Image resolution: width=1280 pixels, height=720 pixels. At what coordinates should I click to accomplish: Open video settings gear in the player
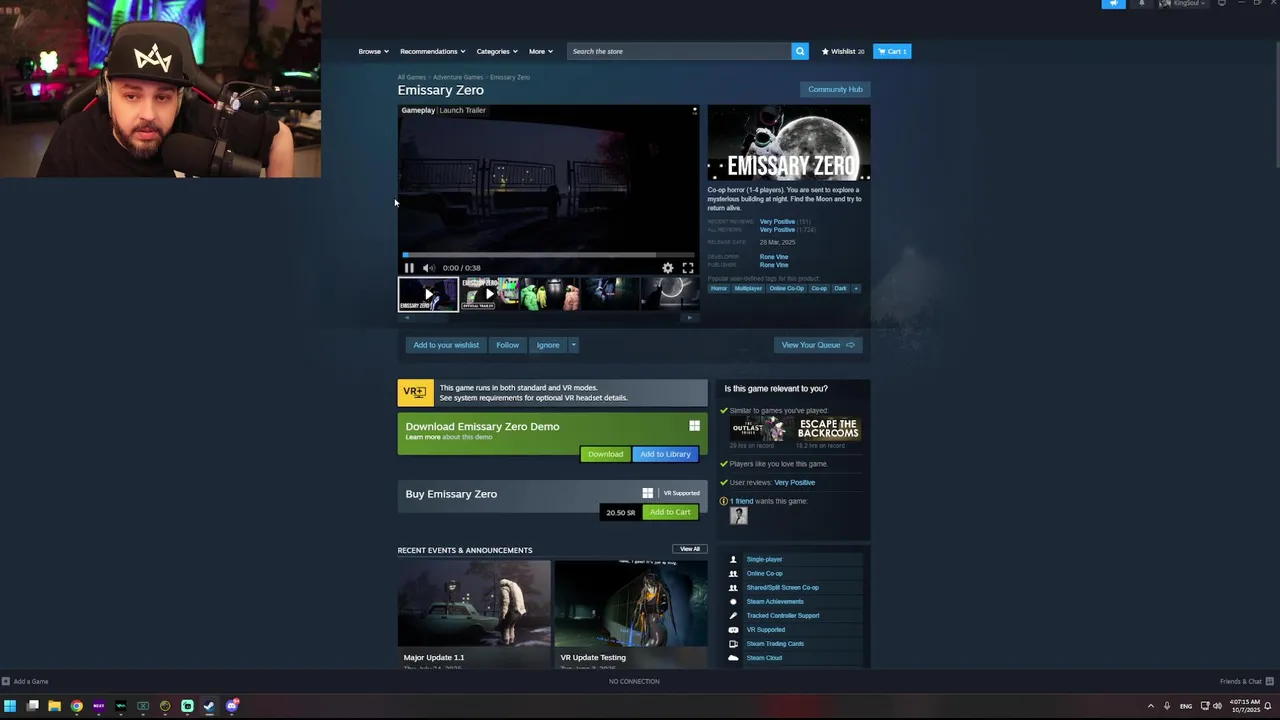click(x=668, y=268)
